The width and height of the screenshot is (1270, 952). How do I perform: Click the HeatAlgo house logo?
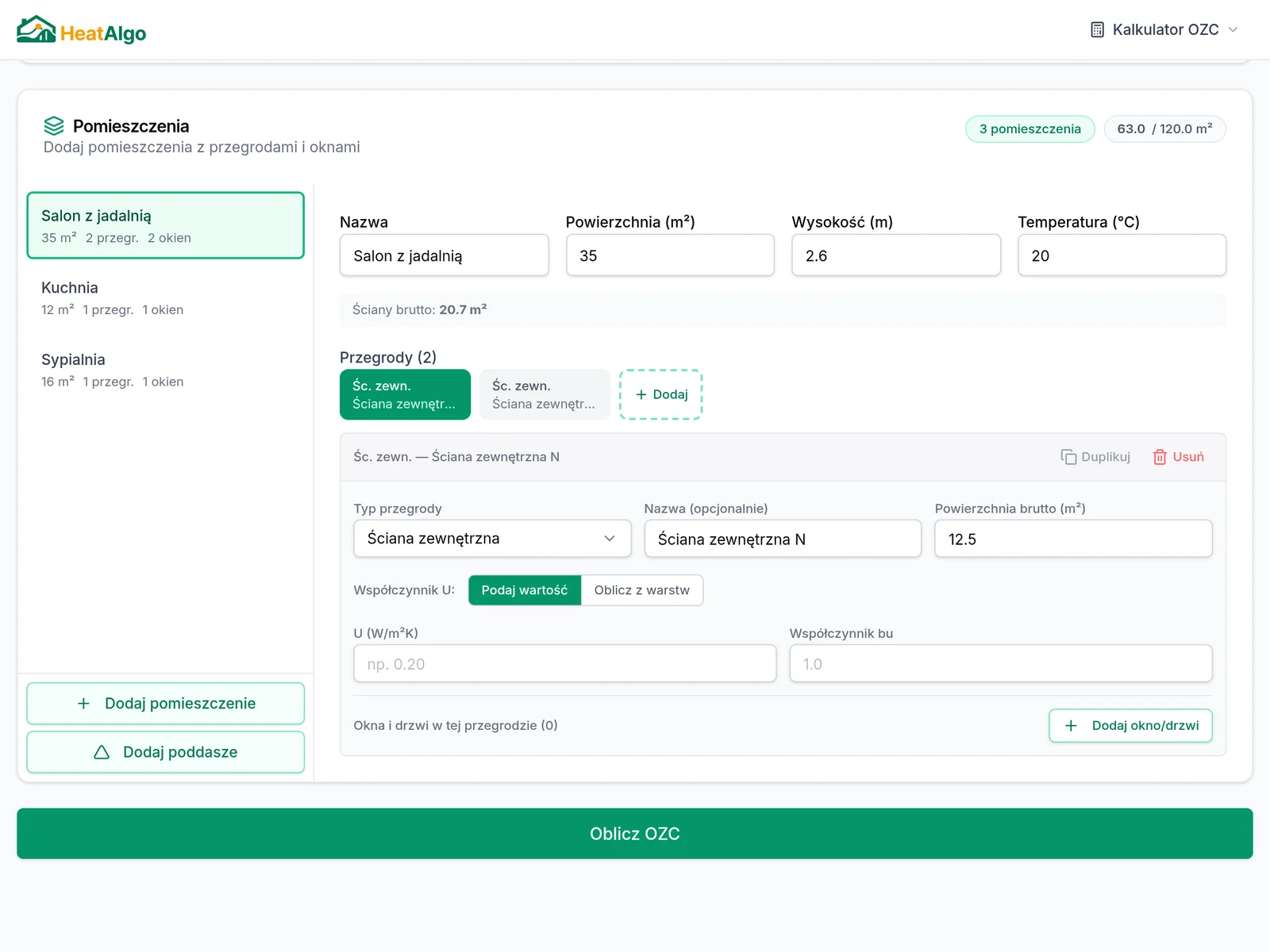click(37, 30)
